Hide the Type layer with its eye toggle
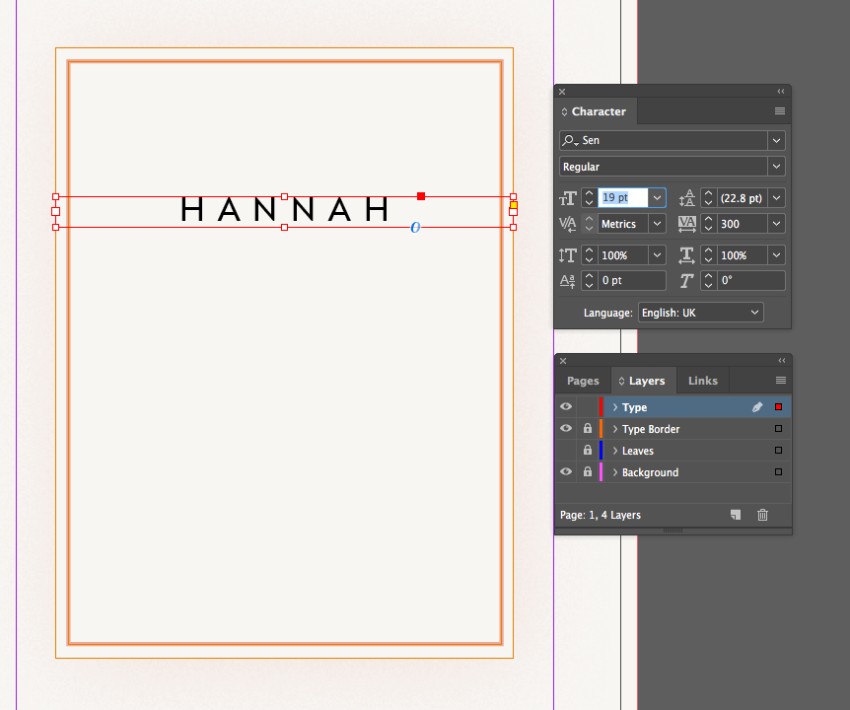Screen dimensions: 850x710 (x=565, y=407)
